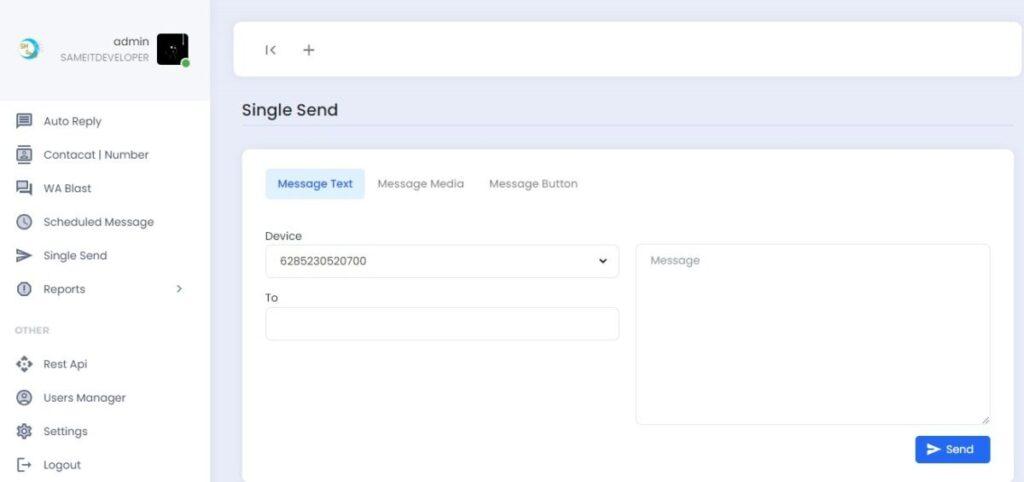Collapse sidebar using the top bar arrow icon
The height and width of the screenshot is (482, 1024).
270,50
